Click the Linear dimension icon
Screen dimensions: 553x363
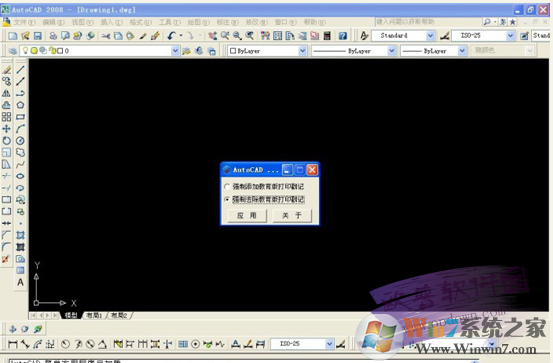point(13,344)
